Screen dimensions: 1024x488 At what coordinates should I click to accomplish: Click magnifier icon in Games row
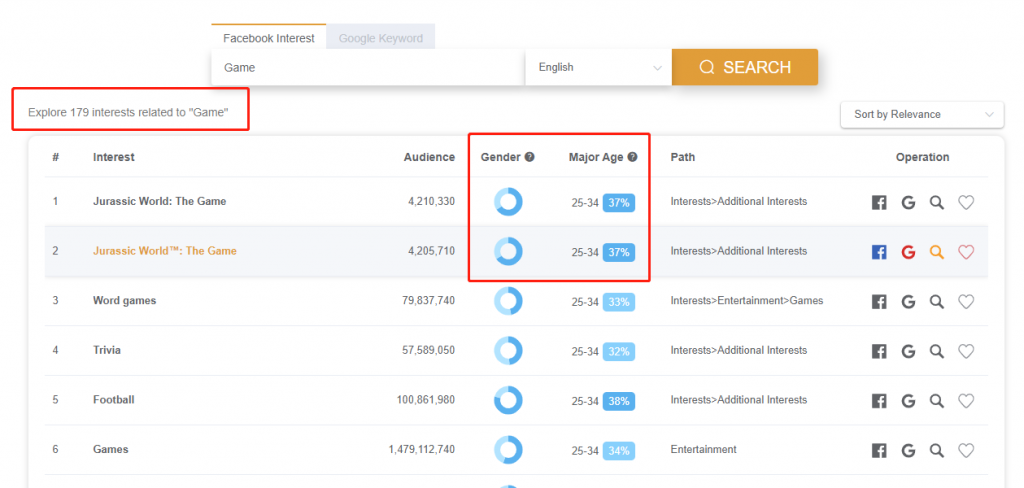(x=937, y=451)
